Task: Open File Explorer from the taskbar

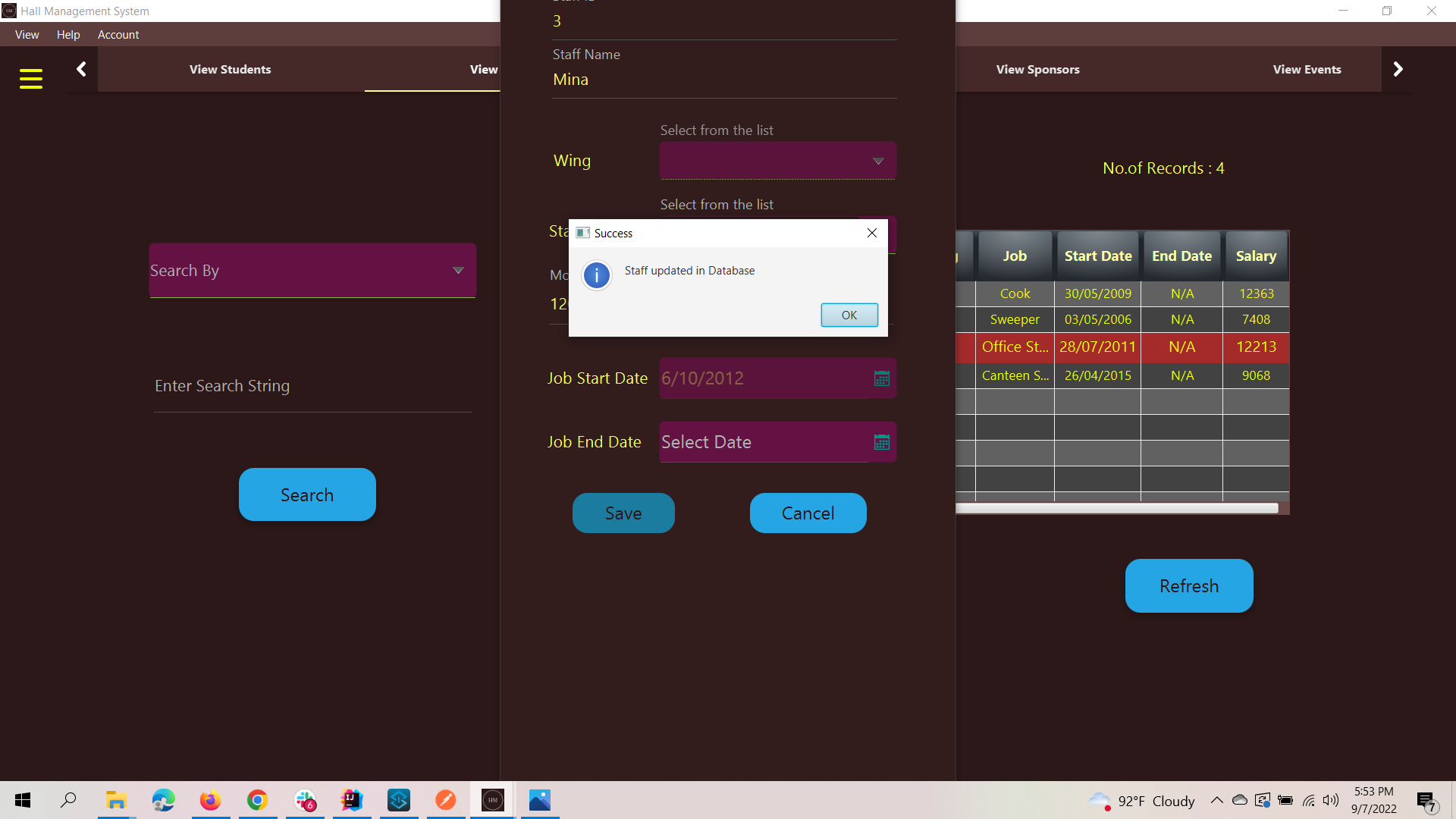Action: pos(115,800)
